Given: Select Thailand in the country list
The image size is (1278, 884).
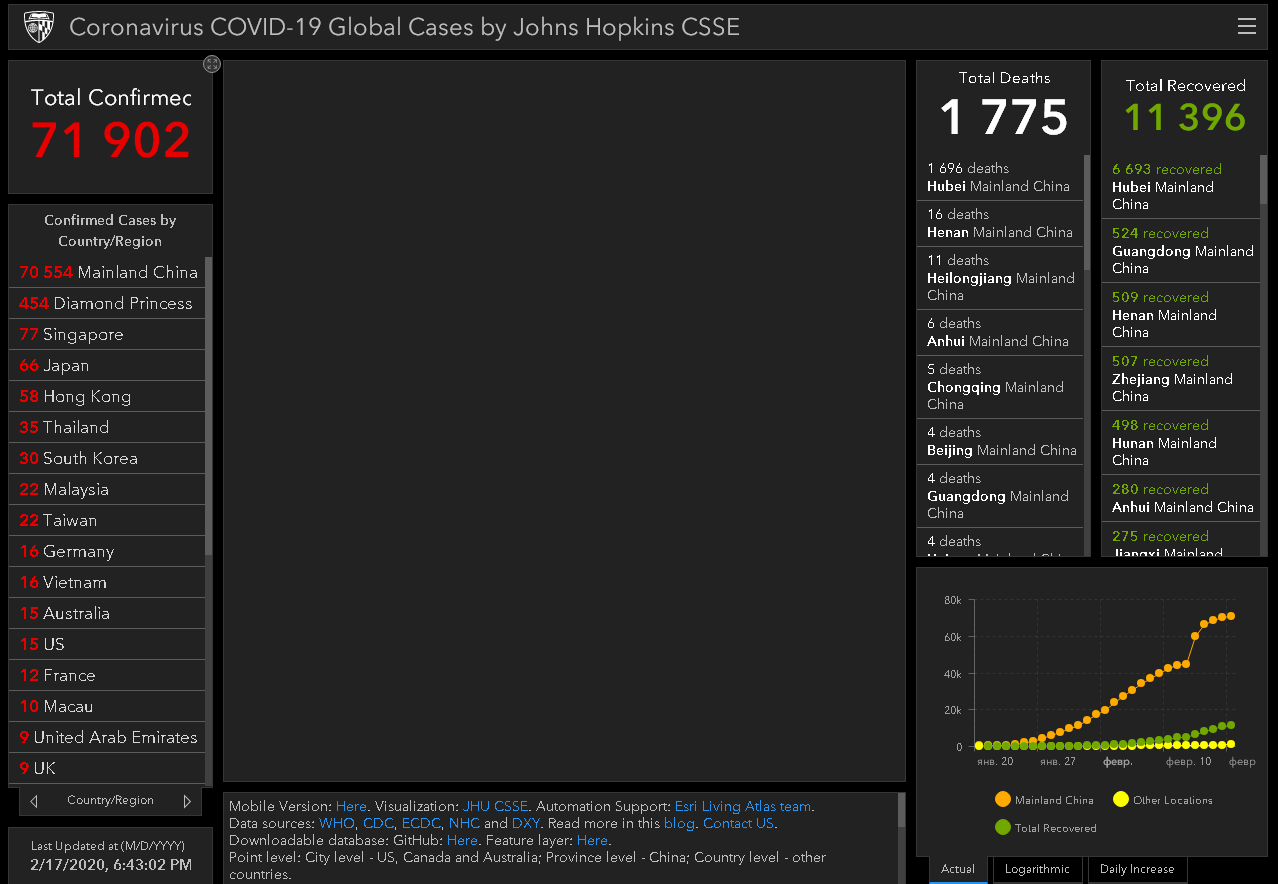Looking at the screenshot, I should pyautogui.click(x=108, y=427).
